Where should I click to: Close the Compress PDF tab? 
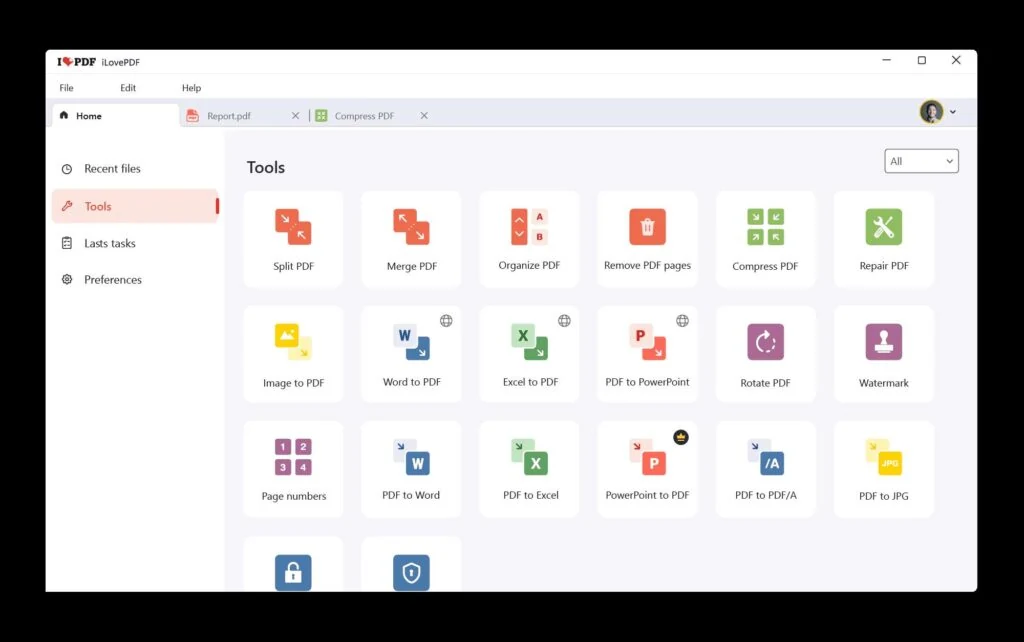click(424, 116)
